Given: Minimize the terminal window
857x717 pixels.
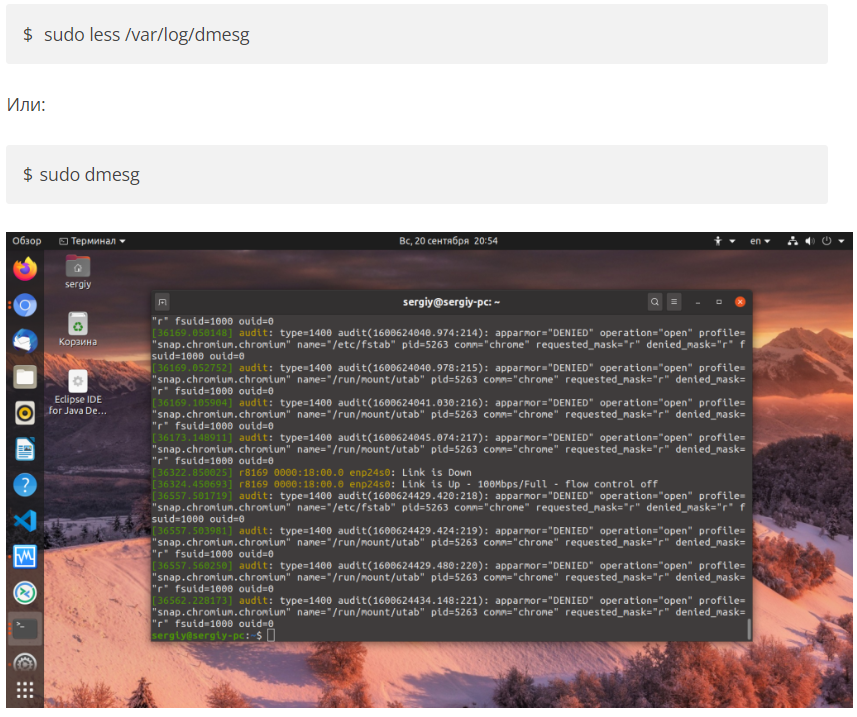Looking at the screenshot, I should 698,302.
